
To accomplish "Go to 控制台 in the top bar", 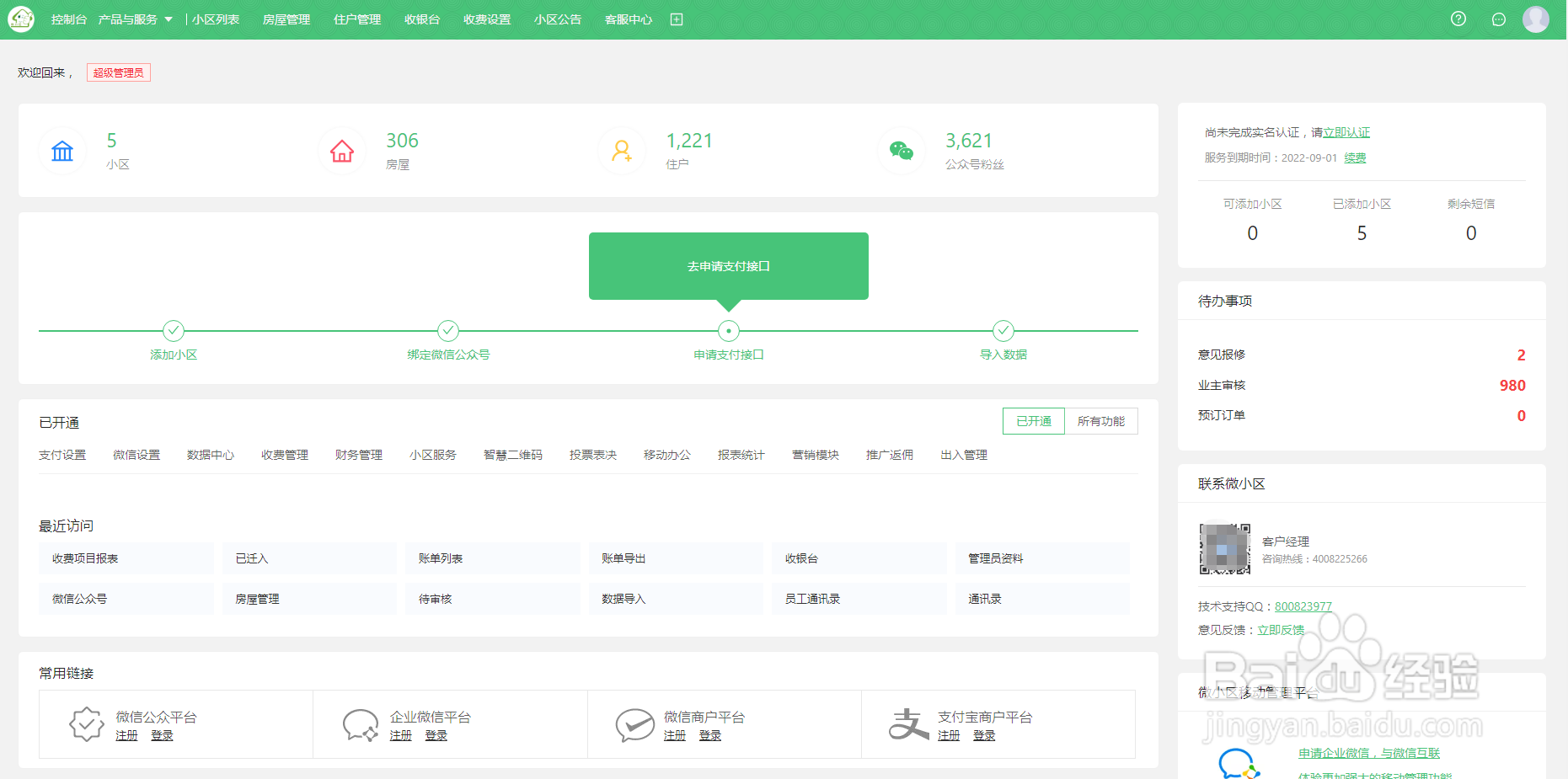I will [69, 19].
